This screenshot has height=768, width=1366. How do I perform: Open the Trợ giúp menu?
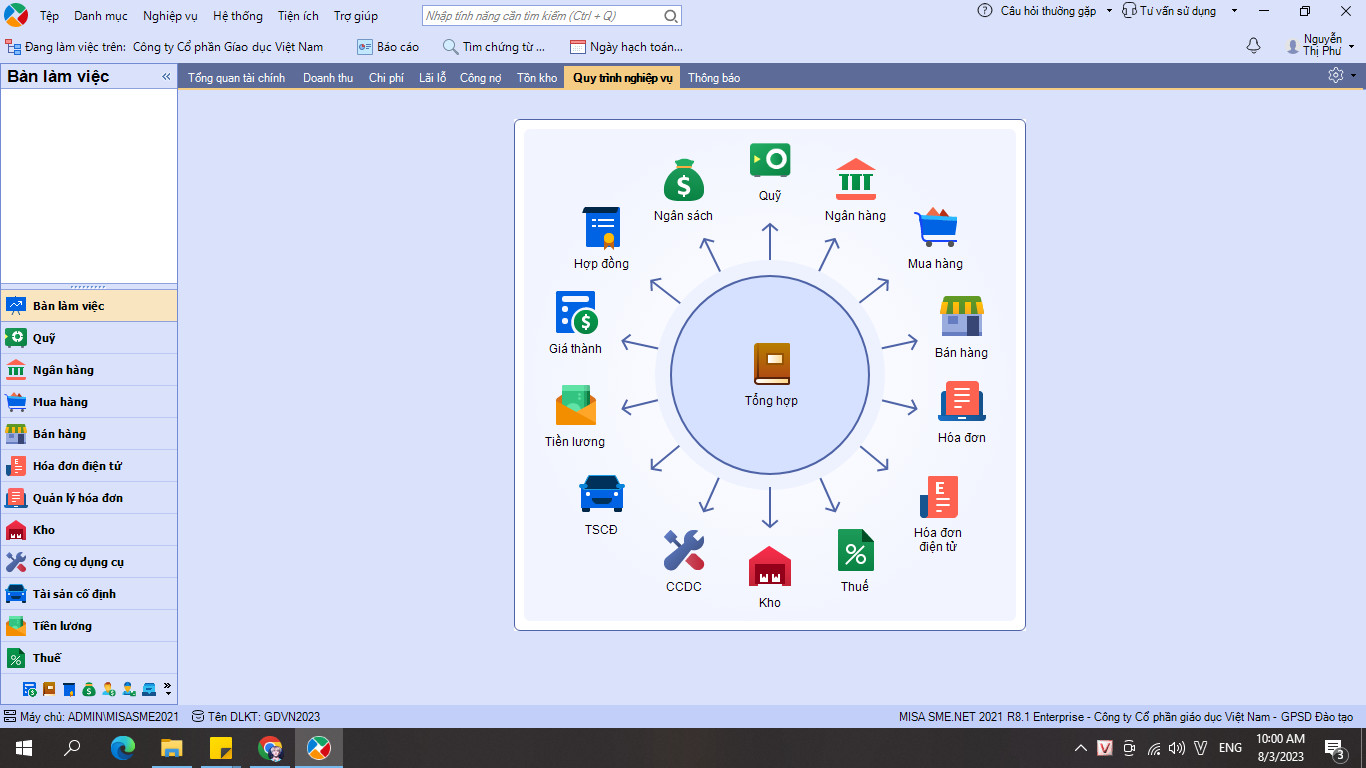[x=356, y=16]
